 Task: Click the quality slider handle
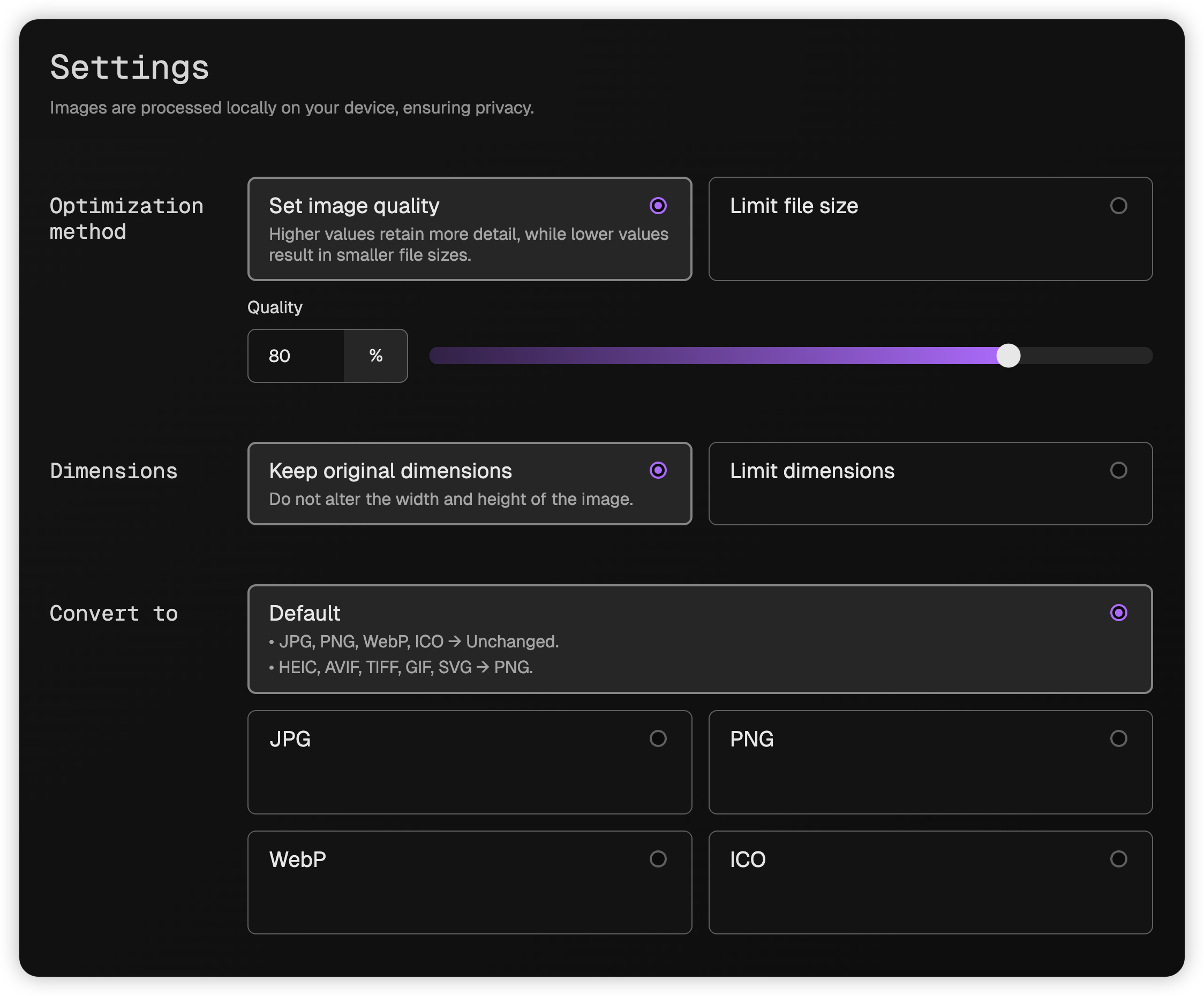click(1008, 356)
